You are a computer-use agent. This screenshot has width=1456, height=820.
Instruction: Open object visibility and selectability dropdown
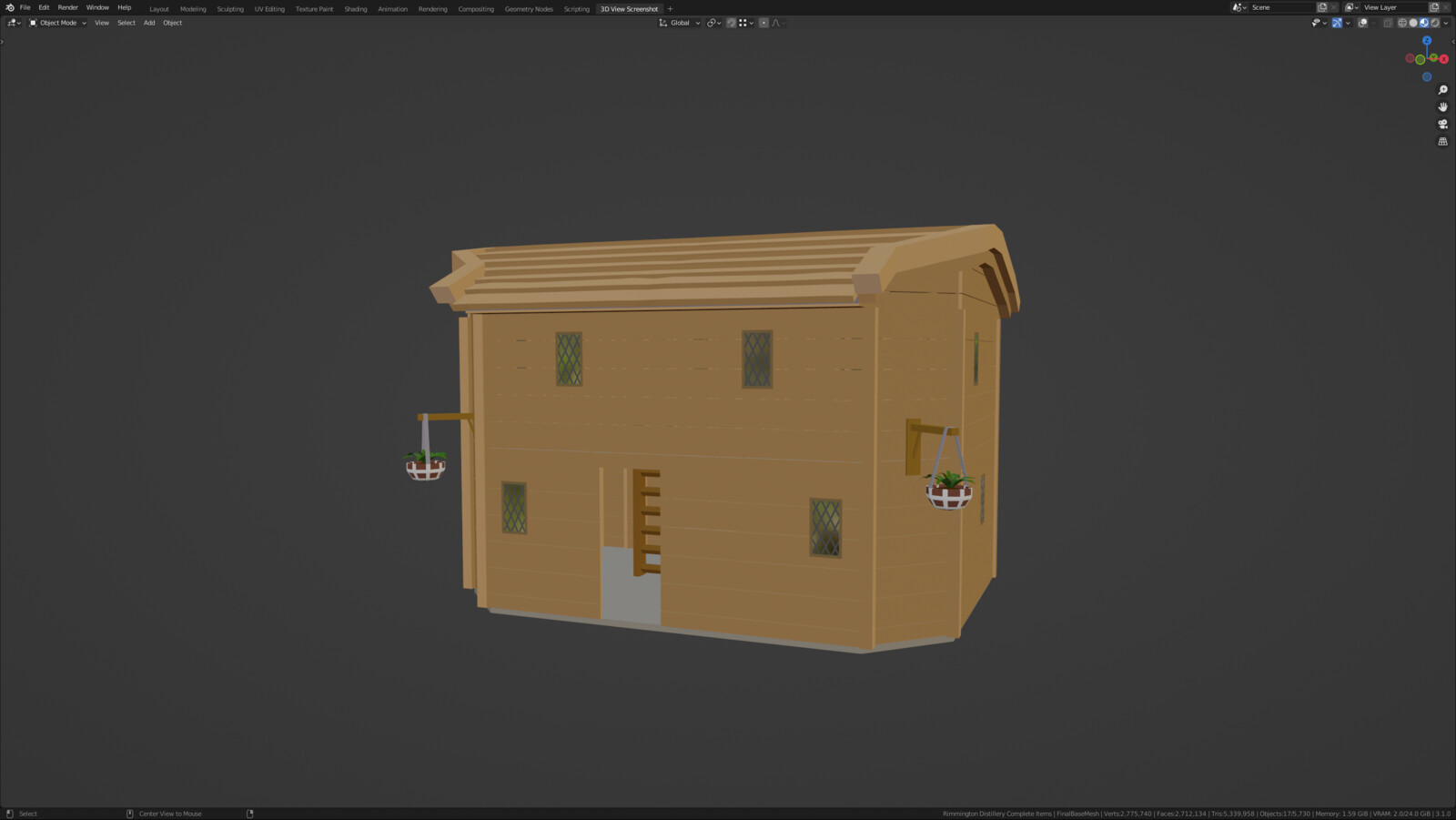[1319, 23]
